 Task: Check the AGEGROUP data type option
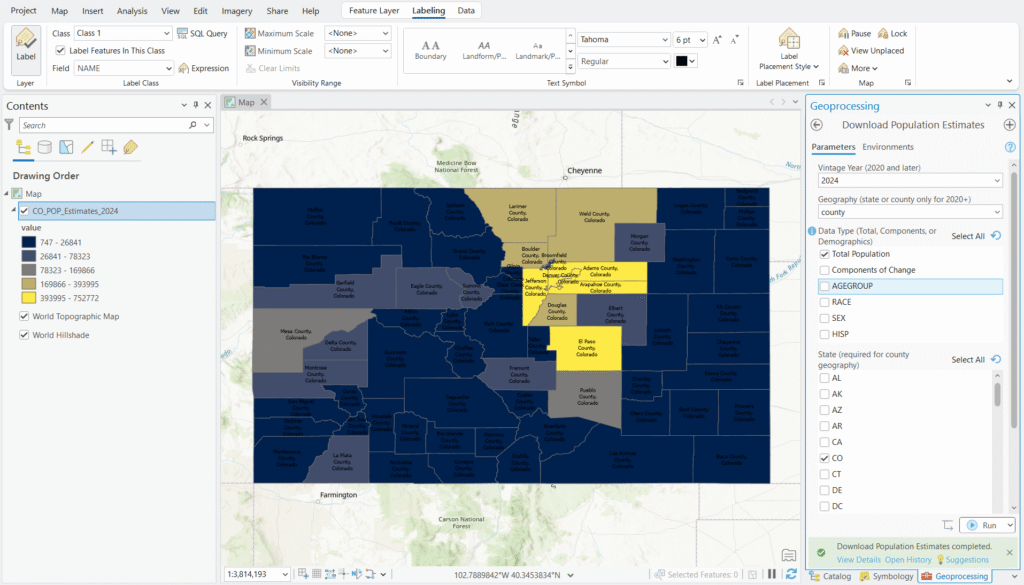(x=824, y=287)
